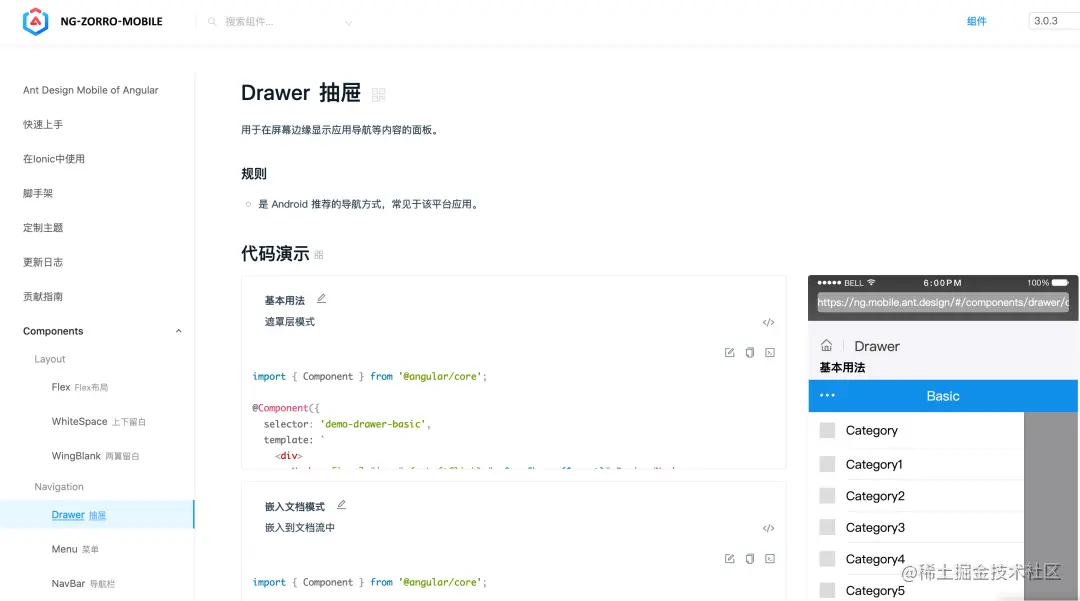Image resolution: width=1080 pixels, height=601 pixels.
Task: Open the QR code icon beside Drawer title
Action: click(x=378, y=94)
